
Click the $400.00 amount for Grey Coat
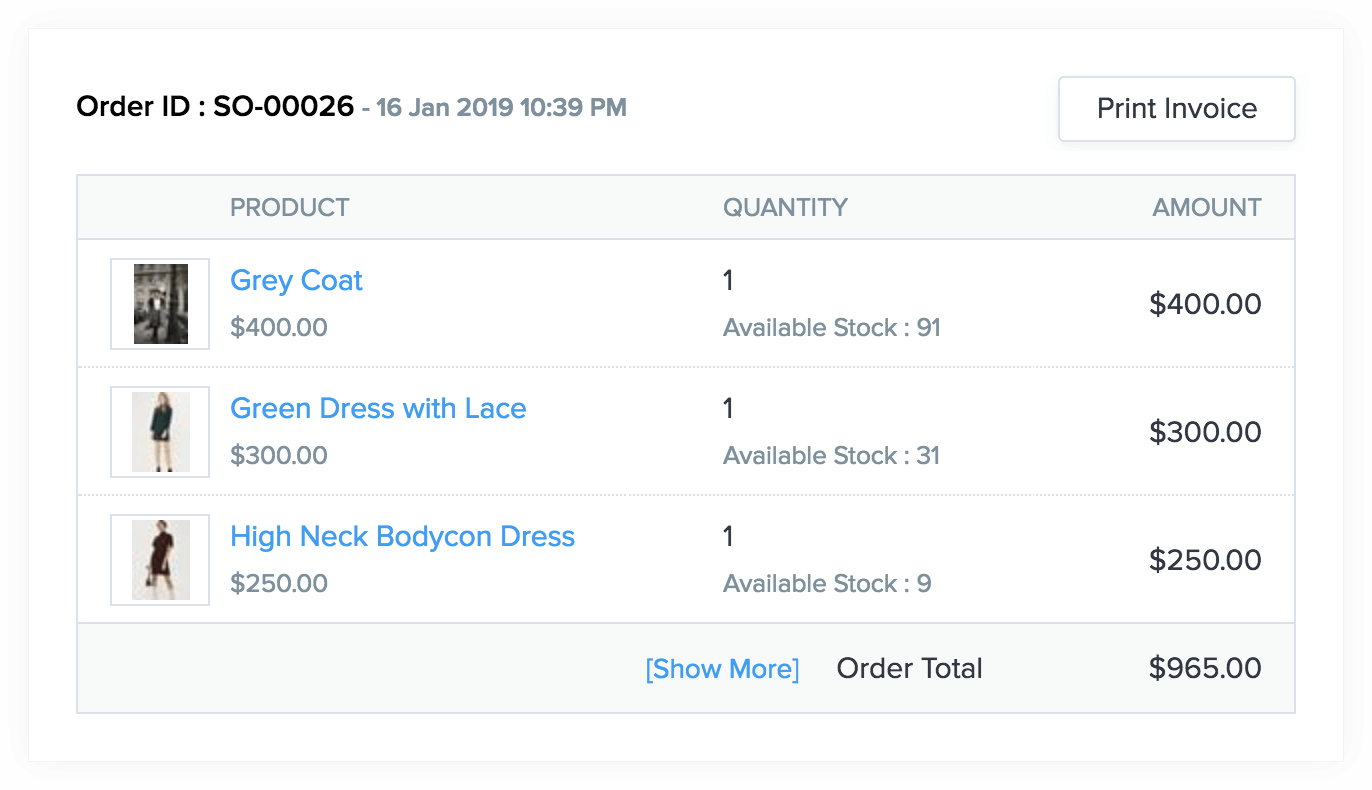pos(1205,304)
